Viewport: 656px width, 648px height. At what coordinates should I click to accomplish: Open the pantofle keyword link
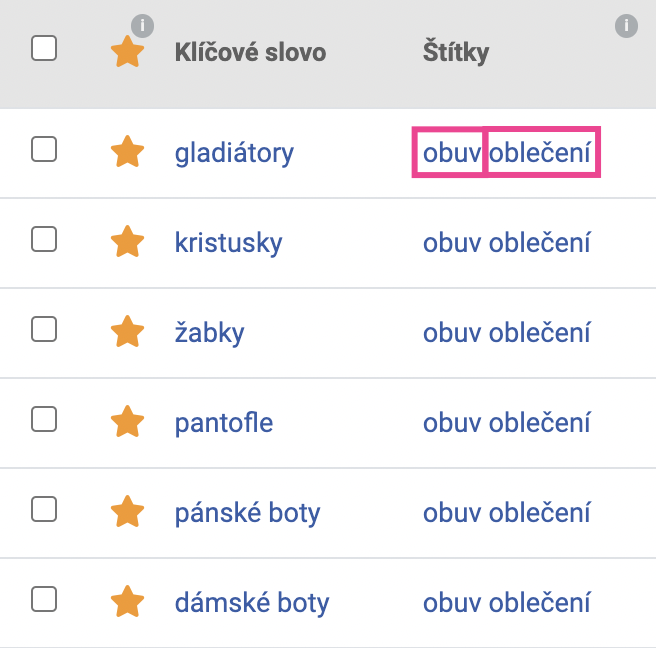[224, 423]
